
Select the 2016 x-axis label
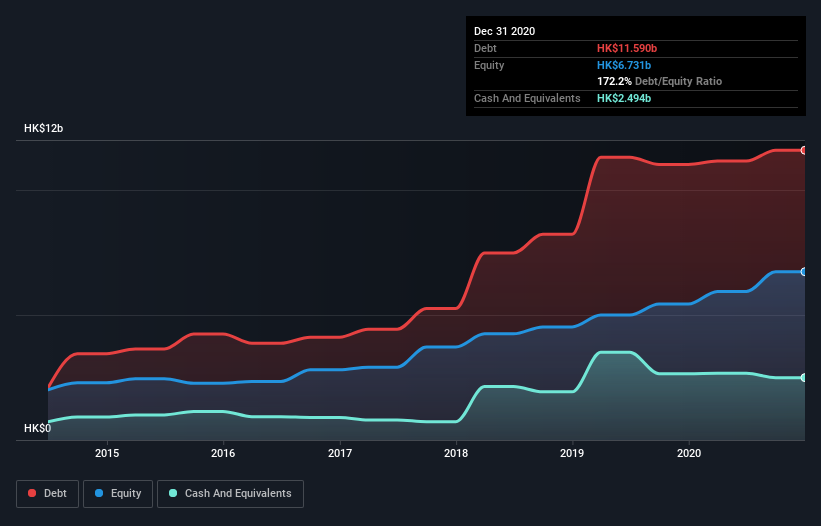point(223,453)
